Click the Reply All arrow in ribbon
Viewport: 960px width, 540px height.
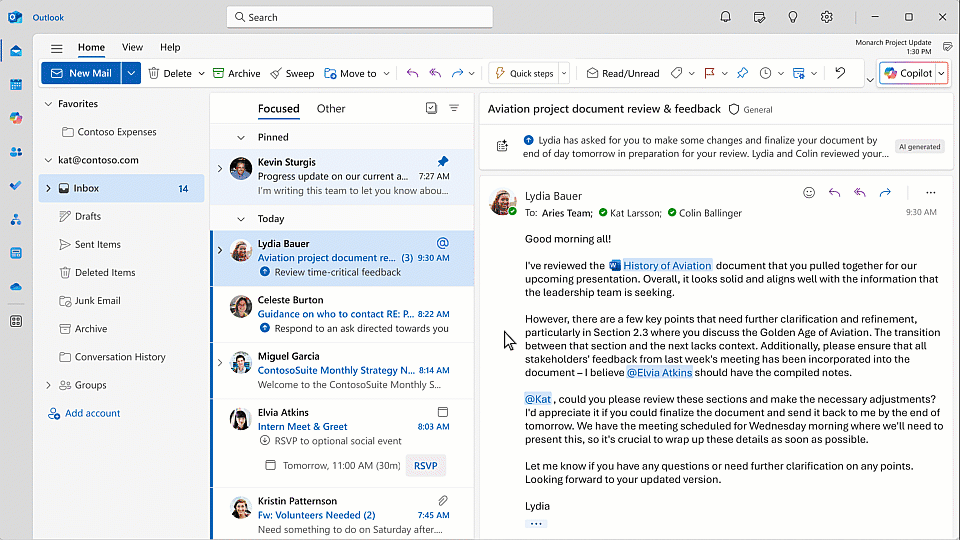pyautogui.click(x=435, y=73)
